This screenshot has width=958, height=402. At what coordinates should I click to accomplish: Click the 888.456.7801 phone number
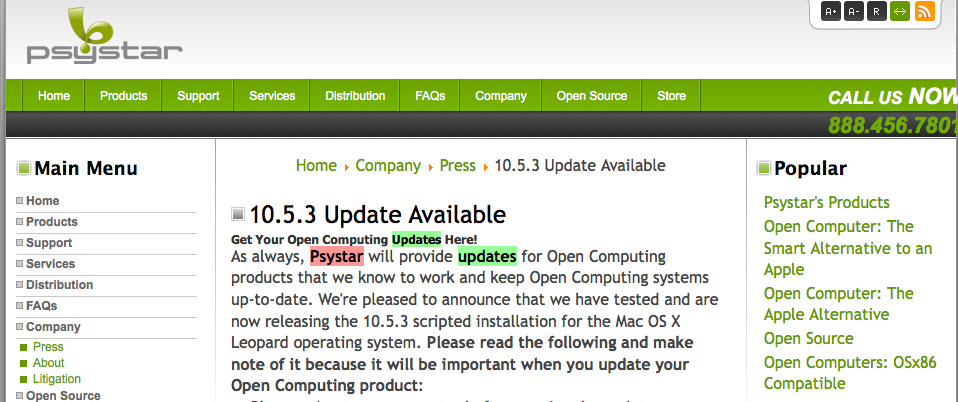893,125
